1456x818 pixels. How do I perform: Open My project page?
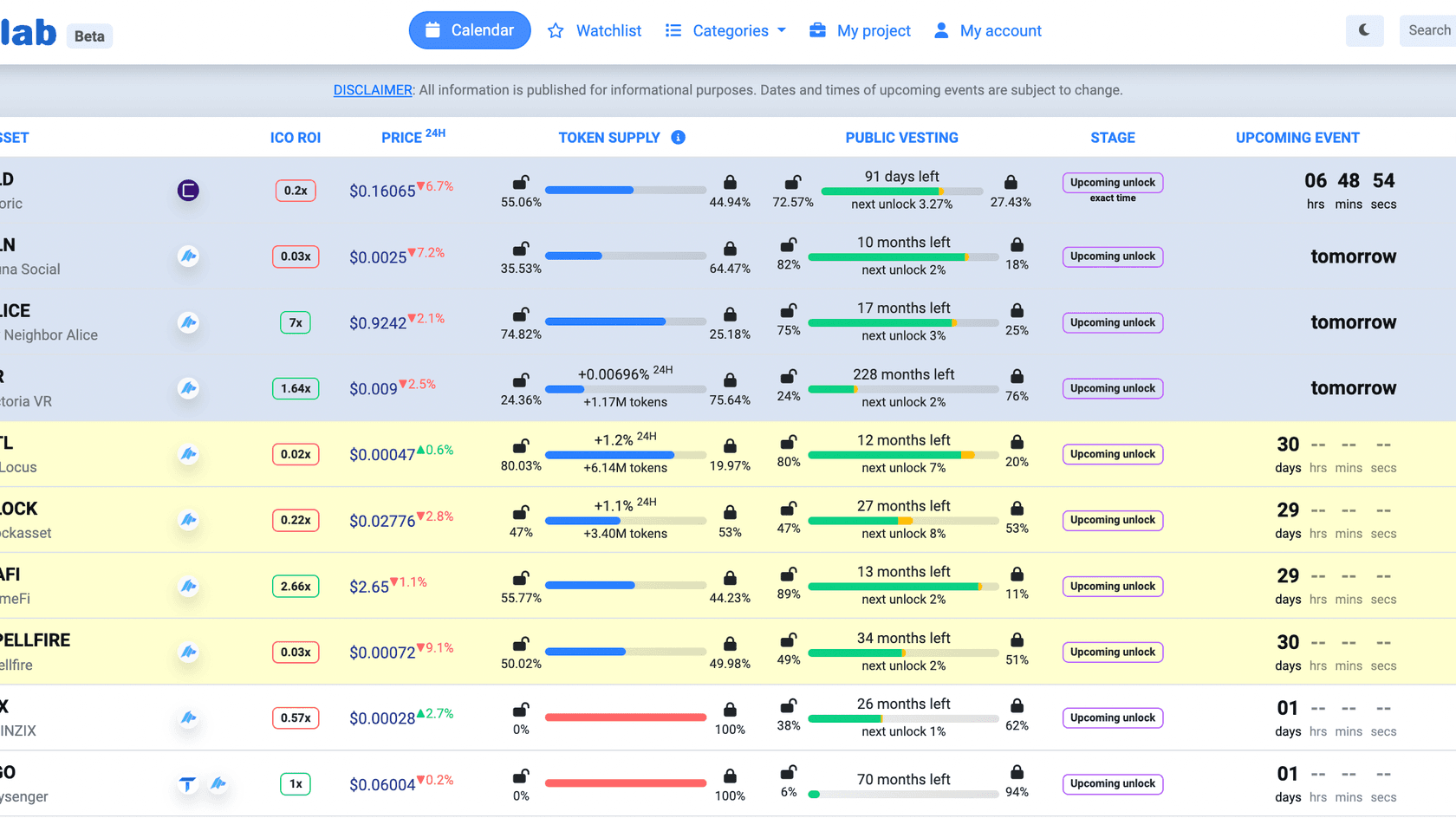pyautogui.click(x=860, y=31)
